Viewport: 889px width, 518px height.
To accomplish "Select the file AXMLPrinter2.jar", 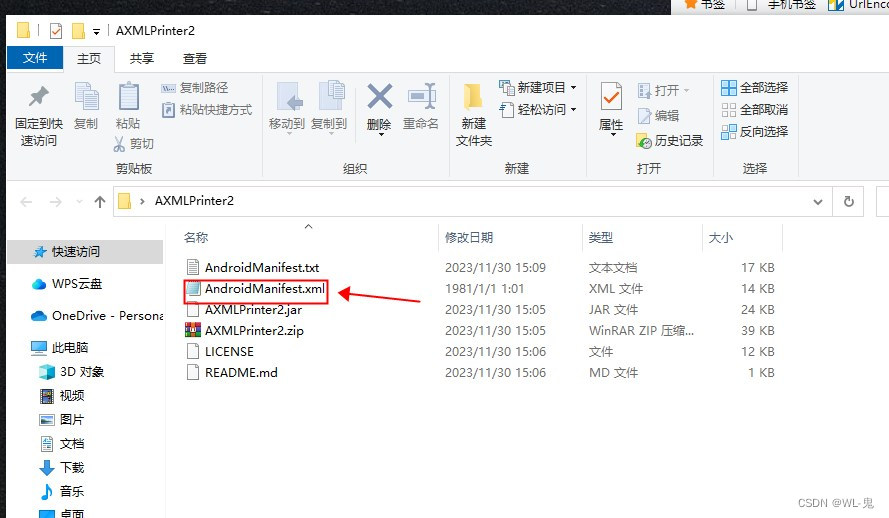I will (253, 309).
